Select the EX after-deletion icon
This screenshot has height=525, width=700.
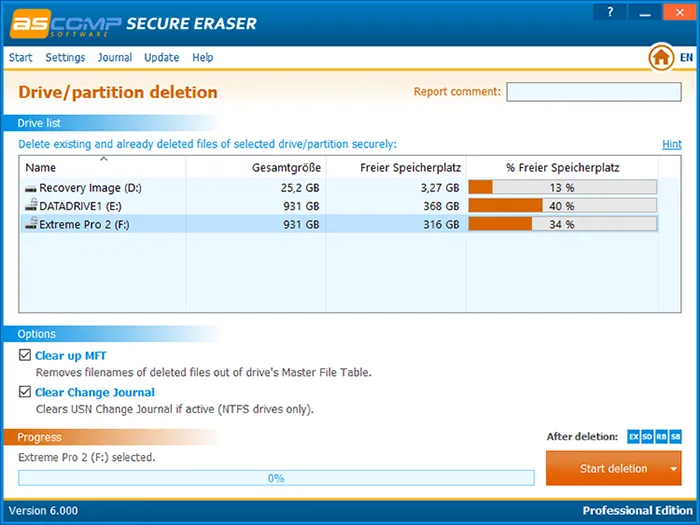(x=634, y=437)
